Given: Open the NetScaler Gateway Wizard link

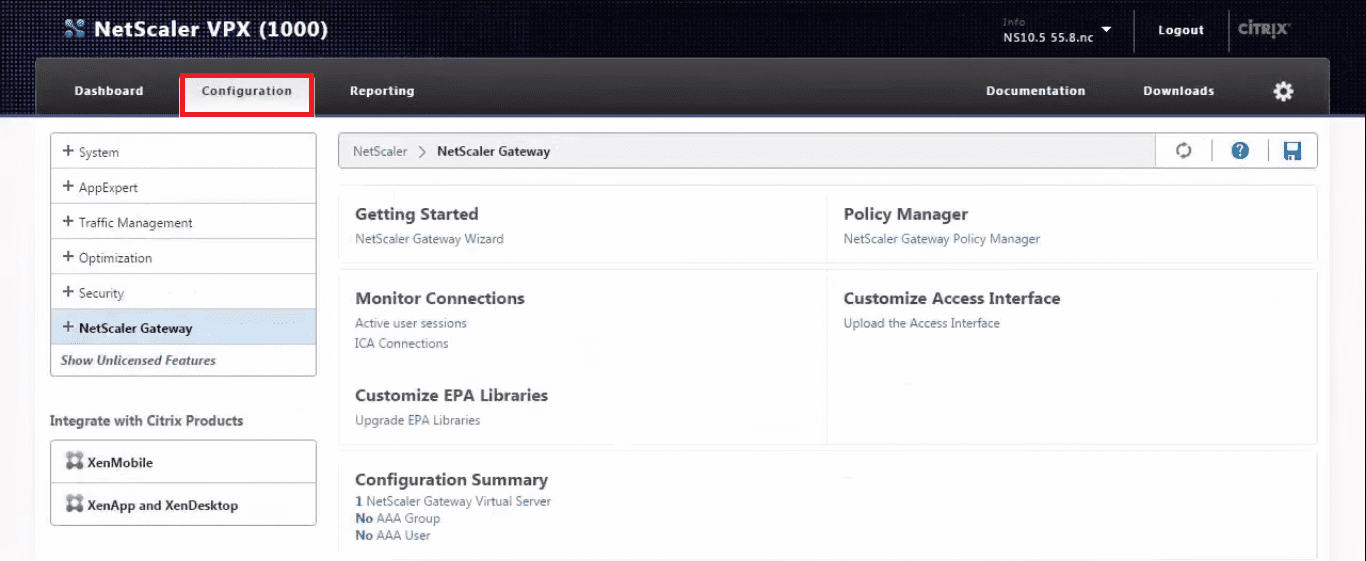Looking at the screenshot, I should (429, 239).
